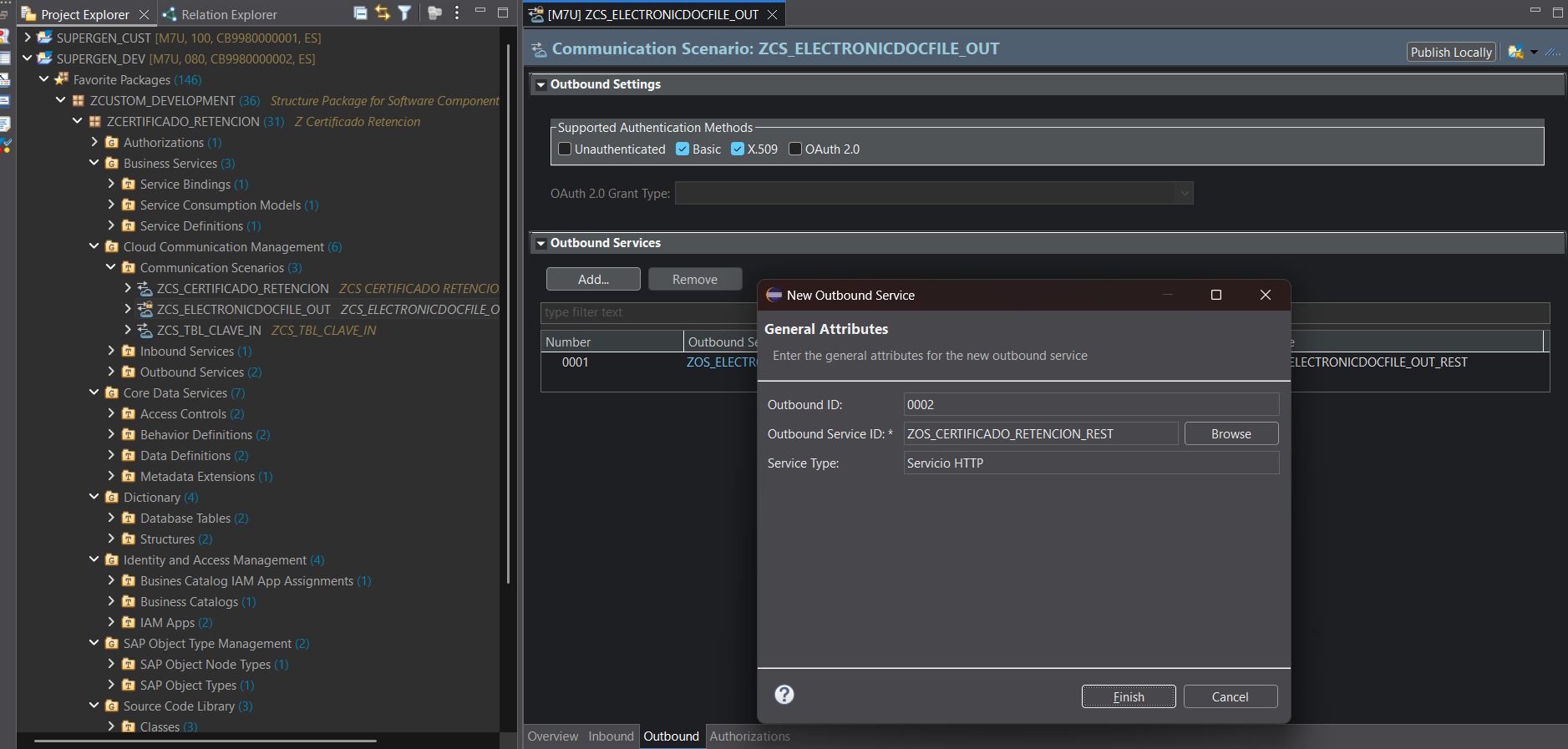Select the Favorite Packages star folder icon
This screenshot has width=1568, height=749.
pos(62,79)
